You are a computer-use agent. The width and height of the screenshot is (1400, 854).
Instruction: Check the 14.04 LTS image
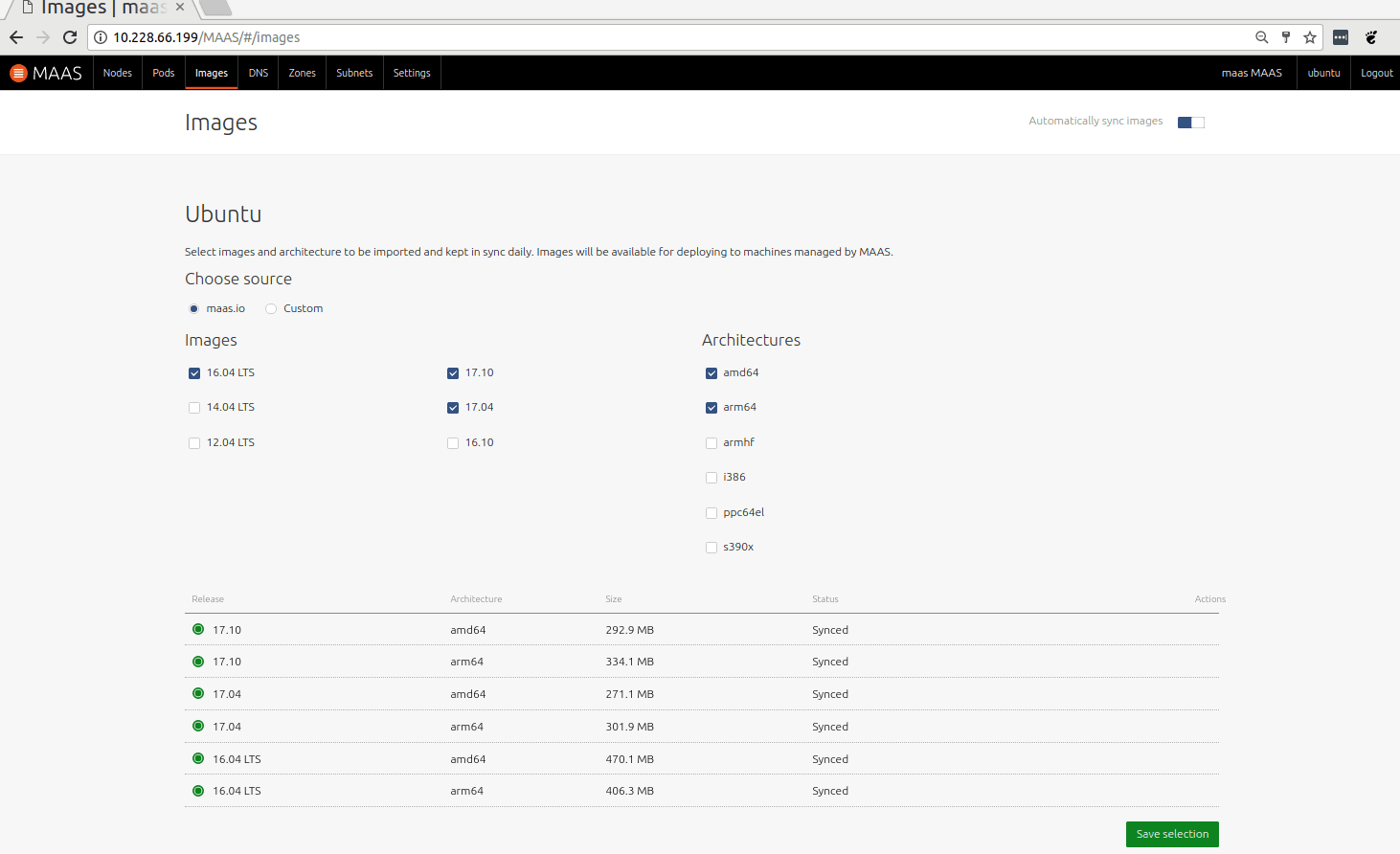click(x=194, y=408)
